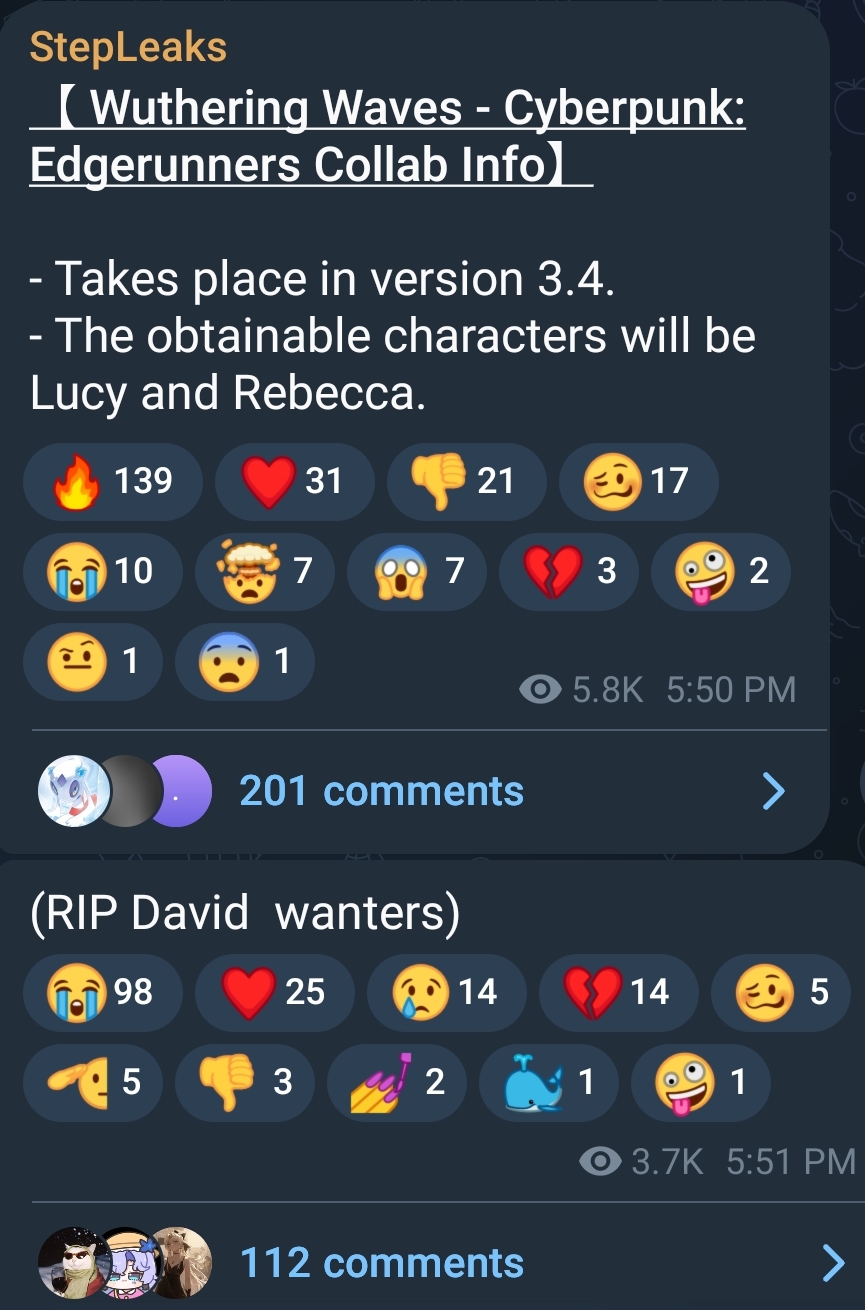Screen dimensions: 865x1310
Task: Expand comments via the second post chevron
Action: tap(833, 1263)
